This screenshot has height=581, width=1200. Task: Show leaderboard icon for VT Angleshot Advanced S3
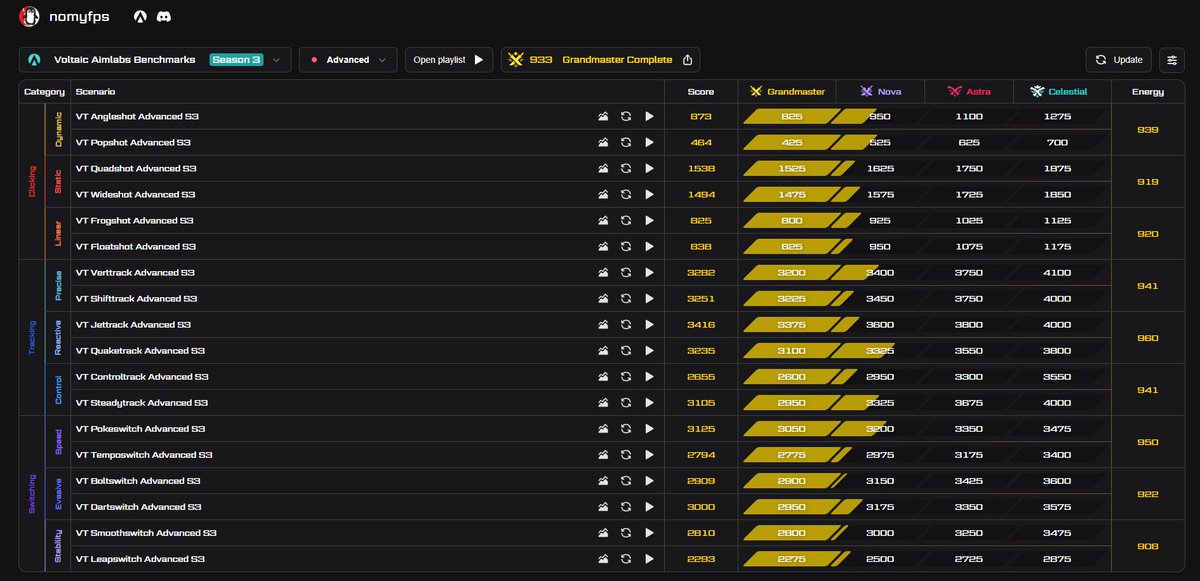click(x=603, y=116)
